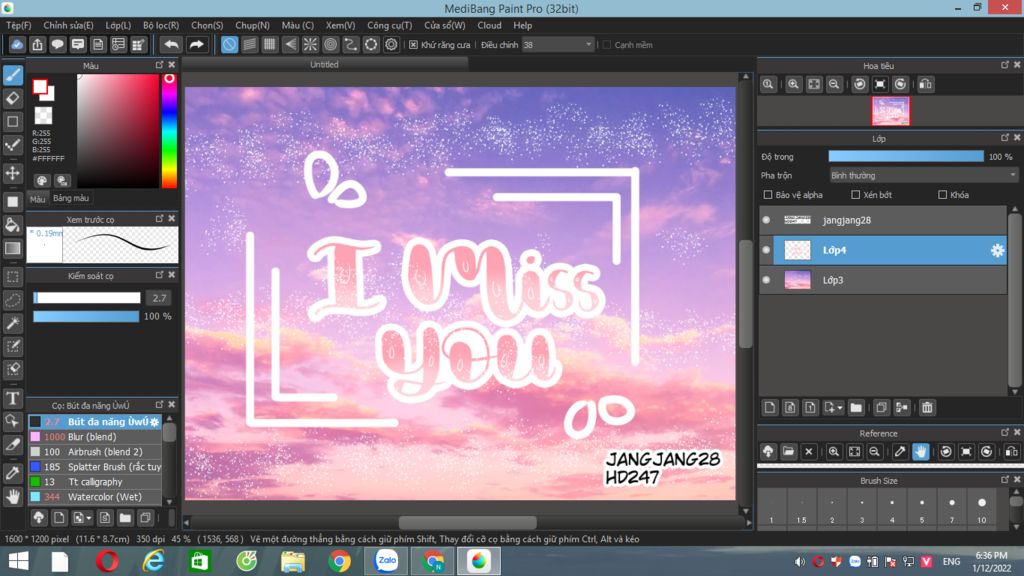Click the brush size value 2.7 field
1024x576 pixels.
coord(159,298)
